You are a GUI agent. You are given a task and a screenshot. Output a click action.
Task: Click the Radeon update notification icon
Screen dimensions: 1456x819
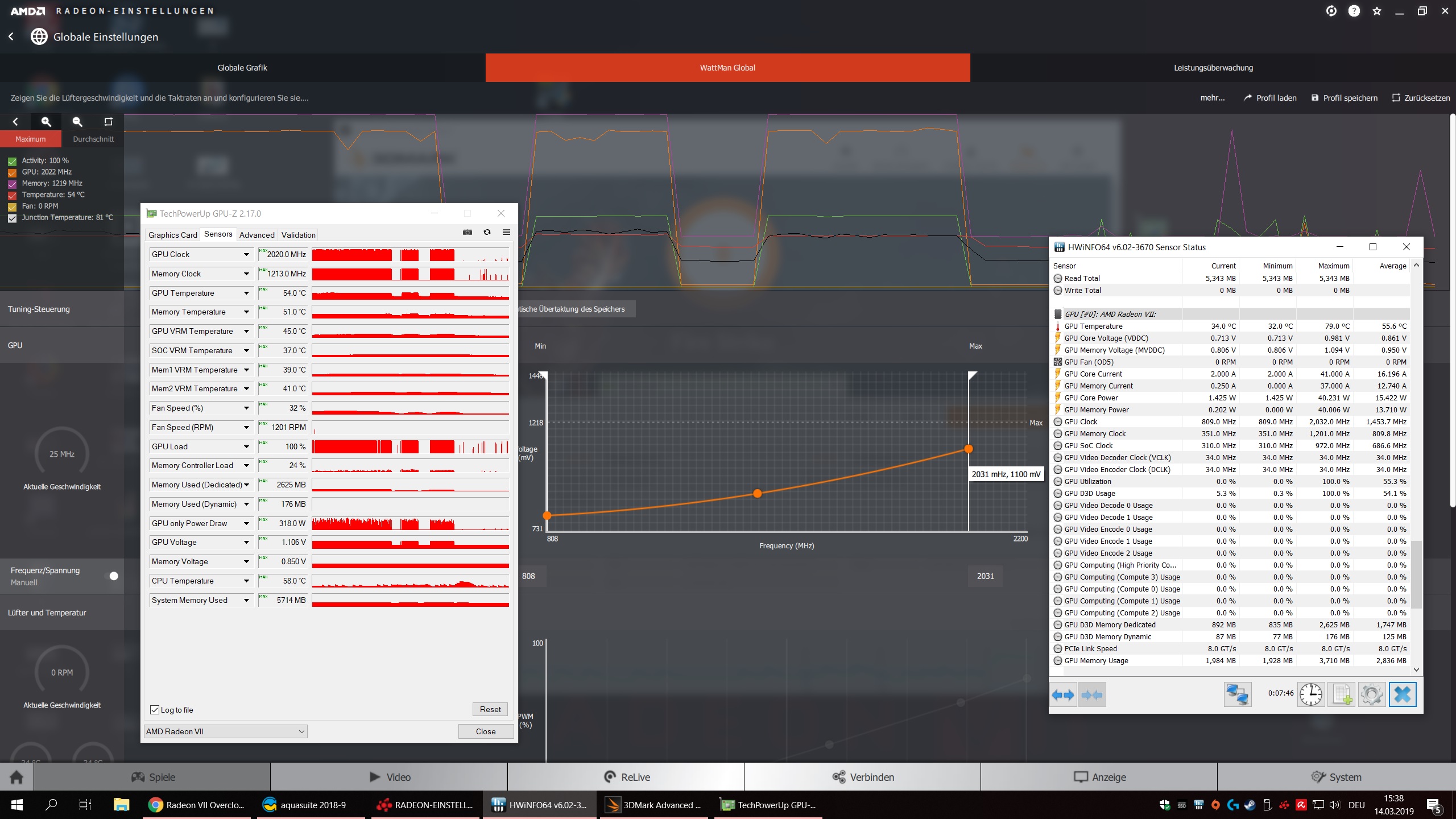coord(1331,11)
